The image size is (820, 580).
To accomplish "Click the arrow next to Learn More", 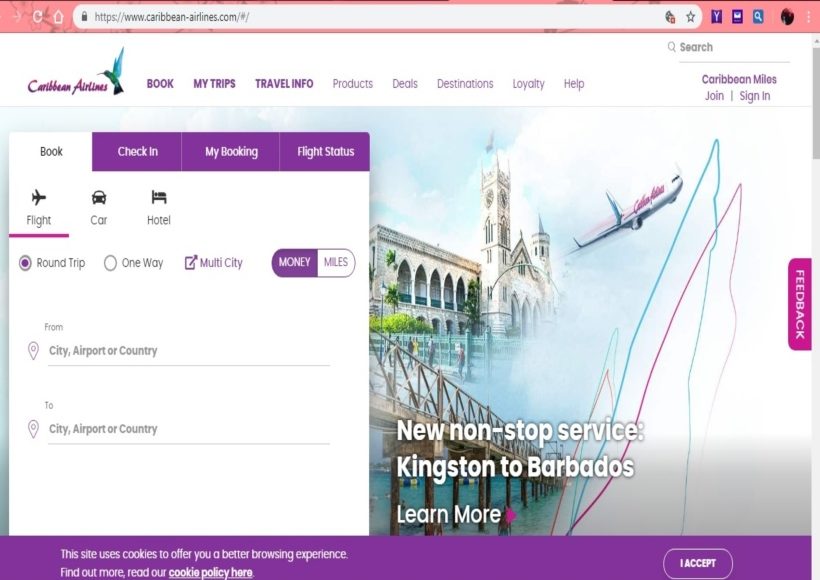I will pyautogui.click(x=511, y=515).
